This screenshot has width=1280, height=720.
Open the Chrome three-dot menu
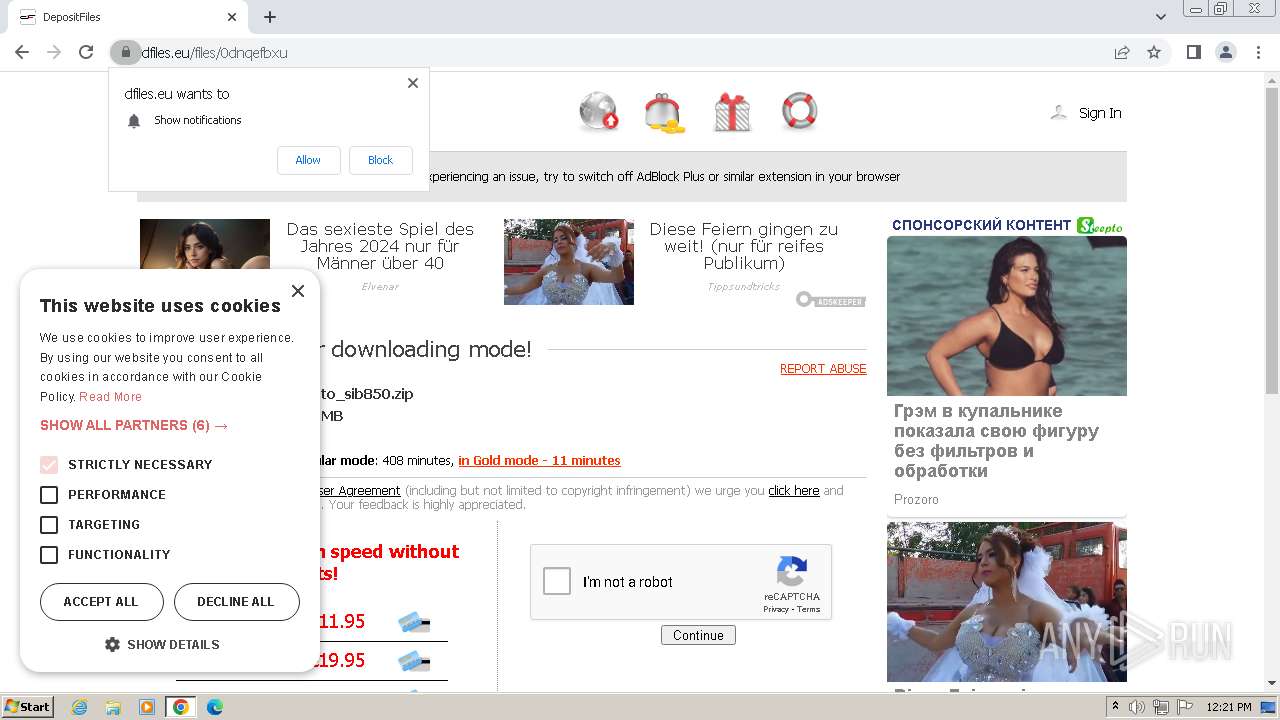pyautogui.click(x=1259, y=53)
